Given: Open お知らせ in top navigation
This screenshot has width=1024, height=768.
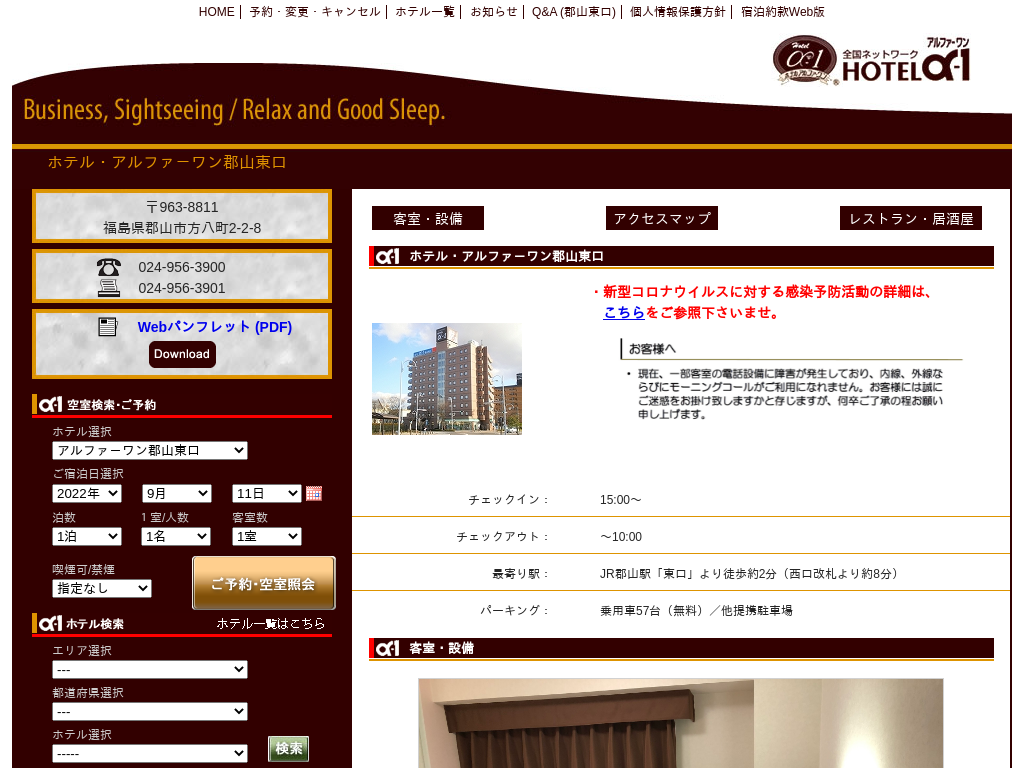Looking at the screenshot, I should [494, 12].
